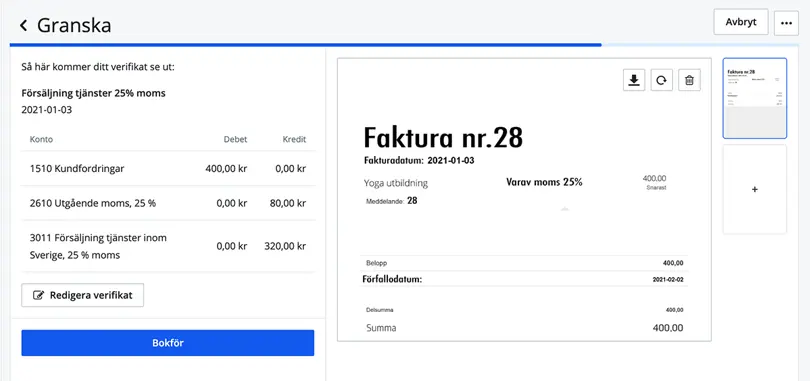Click the Konto column header
Screen dimensions: 810x381
[41, 139]
